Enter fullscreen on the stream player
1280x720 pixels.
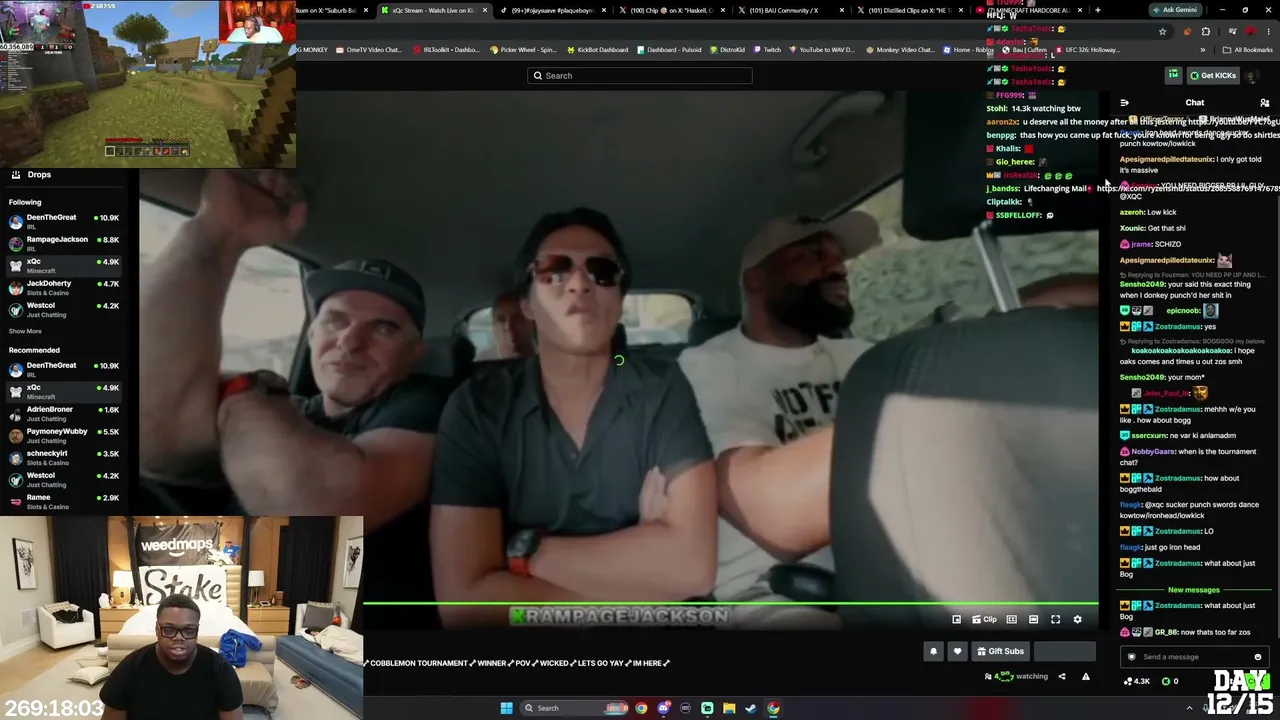pos(1055,620)
